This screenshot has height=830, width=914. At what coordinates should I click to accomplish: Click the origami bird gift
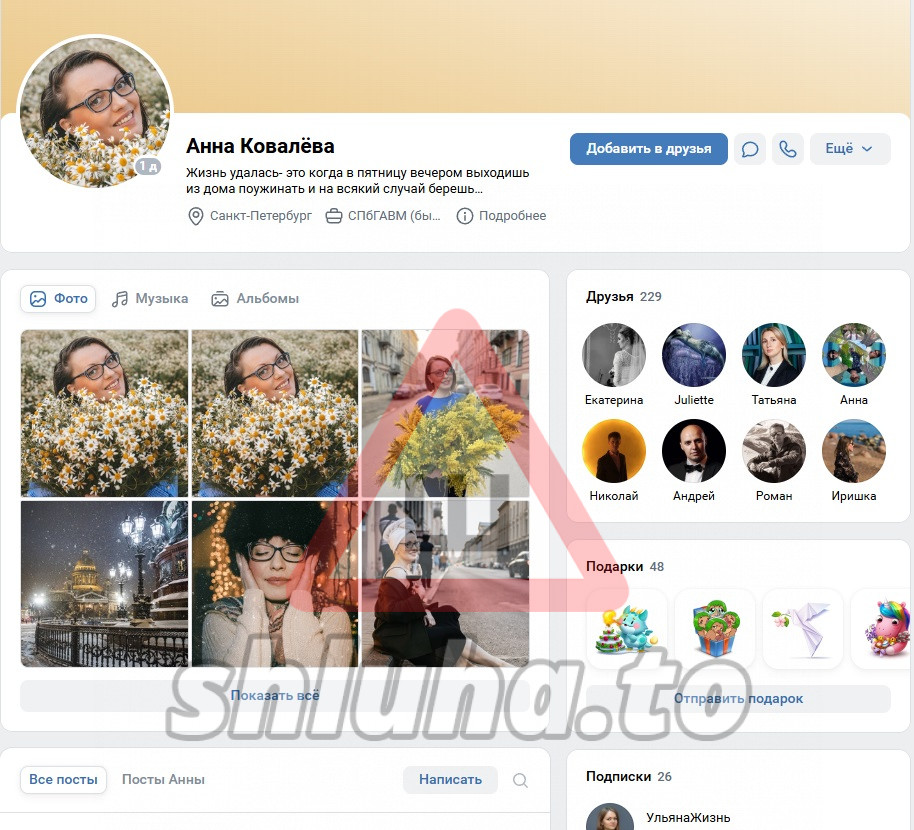pyautogui.click(x=802, y=628)
